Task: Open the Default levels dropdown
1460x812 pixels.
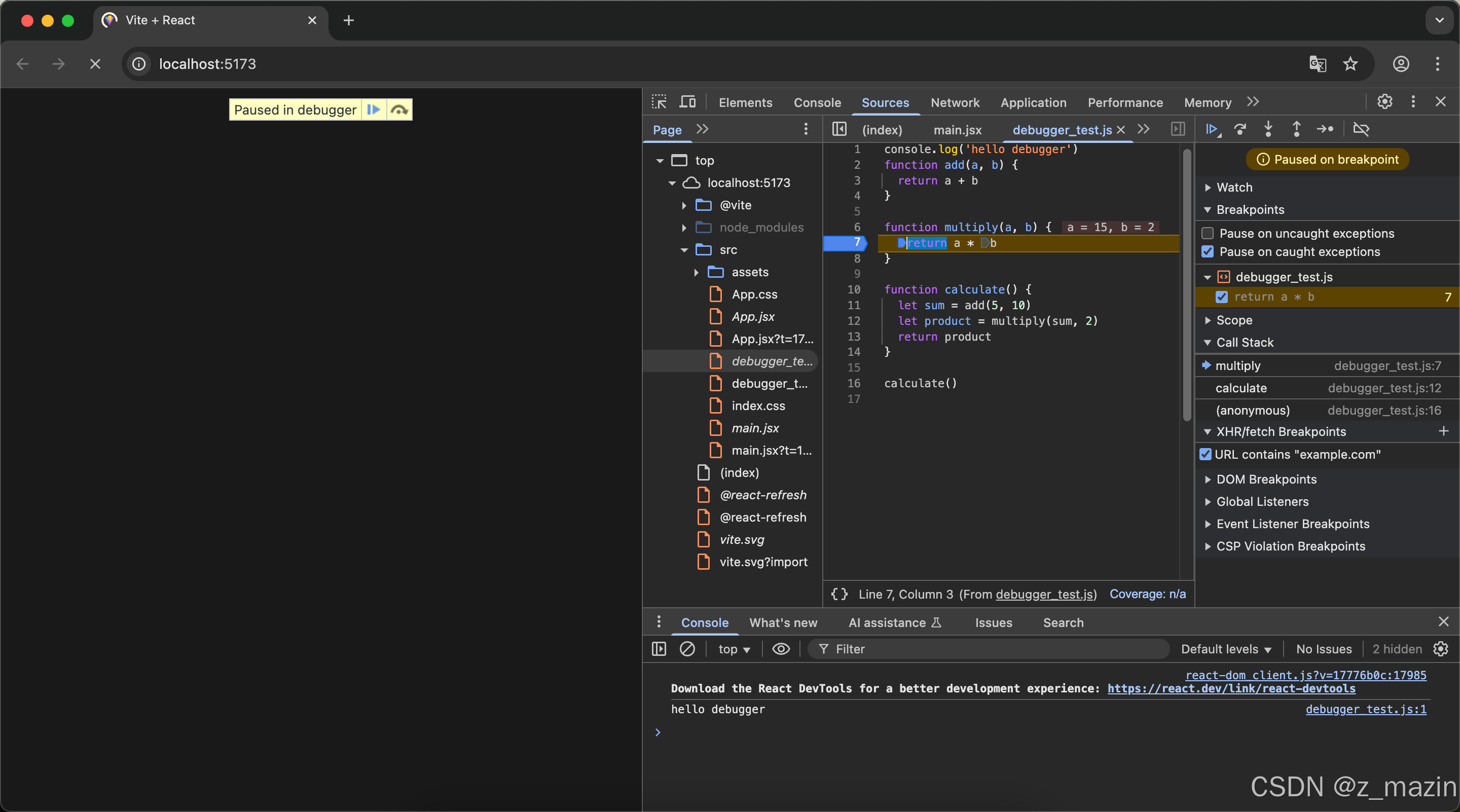Action: click(1225, 649)
